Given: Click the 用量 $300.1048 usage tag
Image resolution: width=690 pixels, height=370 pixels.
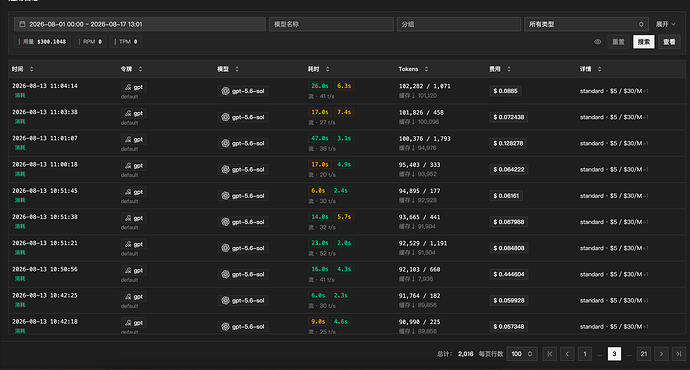Looking at the screenshot, I should (43, 42).
